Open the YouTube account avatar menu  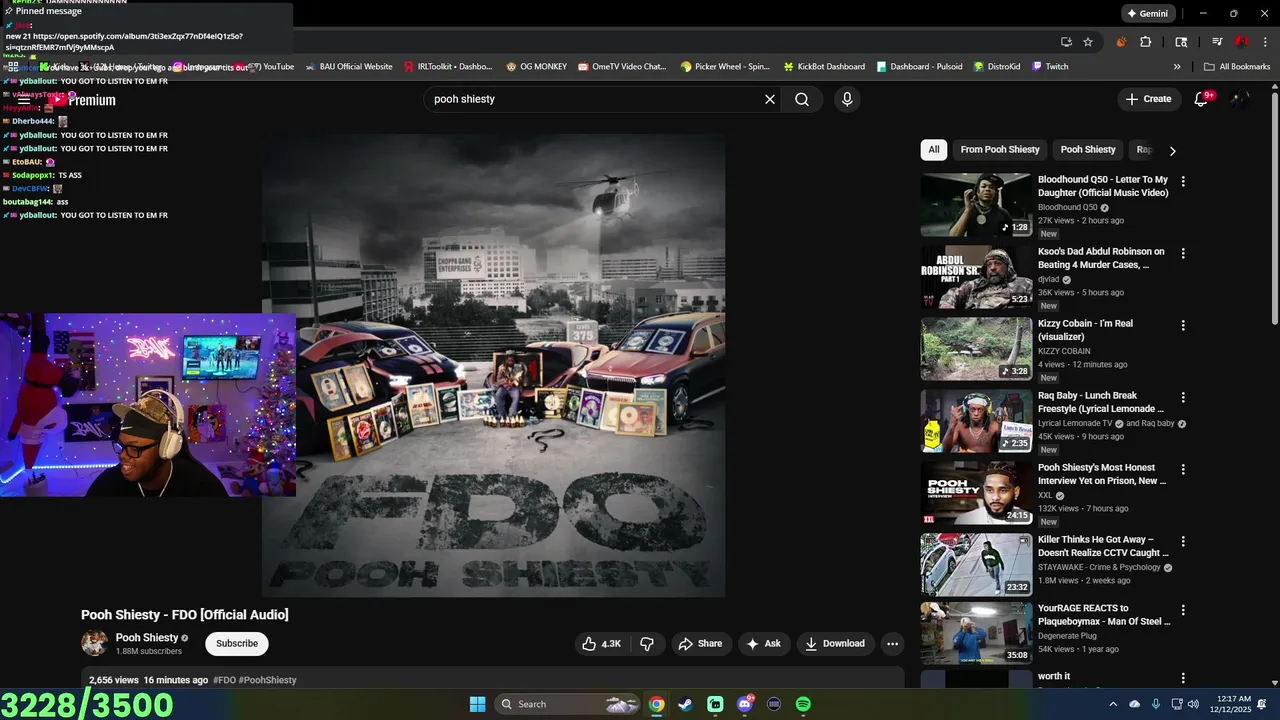coord(1240,99)
